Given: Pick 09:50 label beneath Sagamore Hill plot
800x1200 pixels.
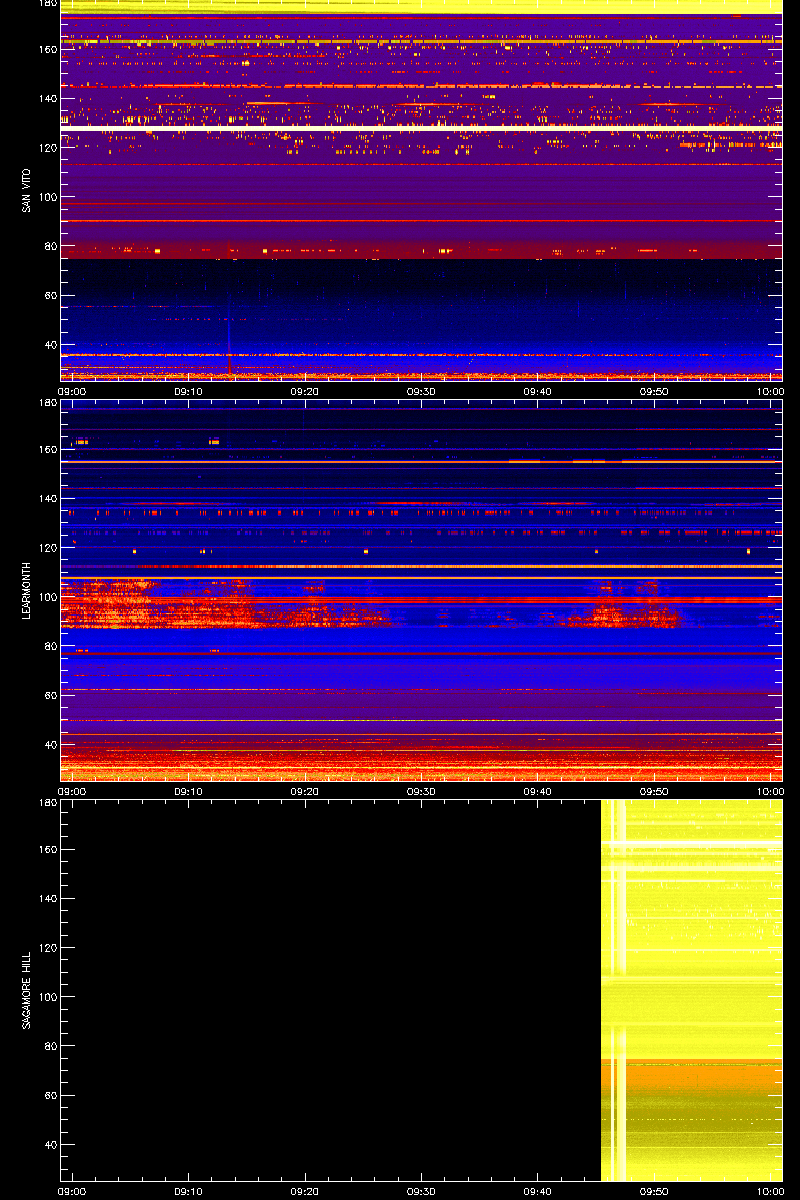Looking at the screenshot, I should point(655,1191).
